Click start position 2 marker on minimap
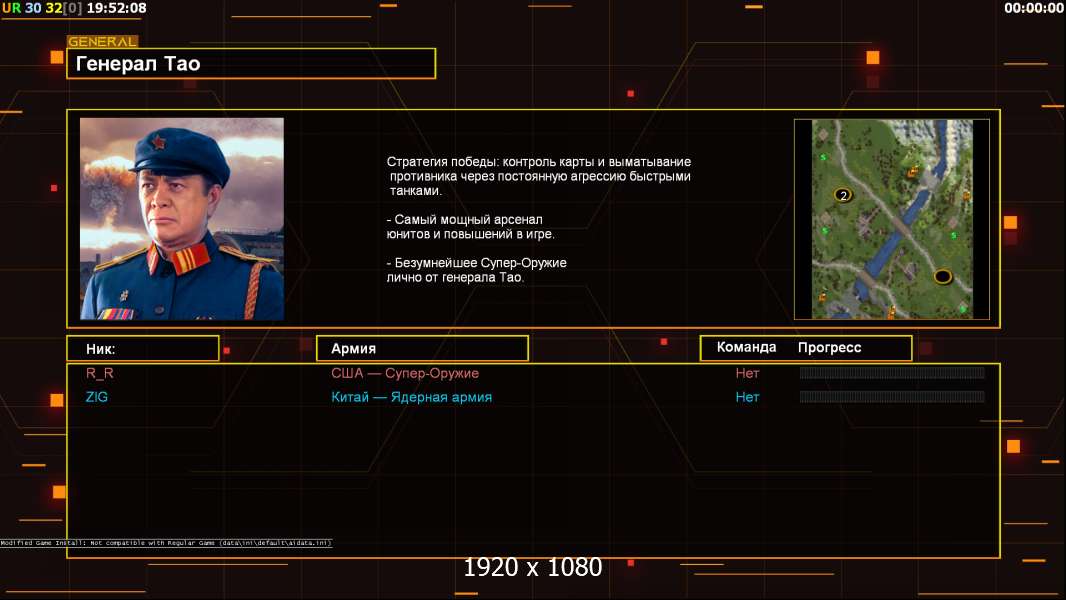Viewport: 1066px width, 600px height. [x=843, y=195]
